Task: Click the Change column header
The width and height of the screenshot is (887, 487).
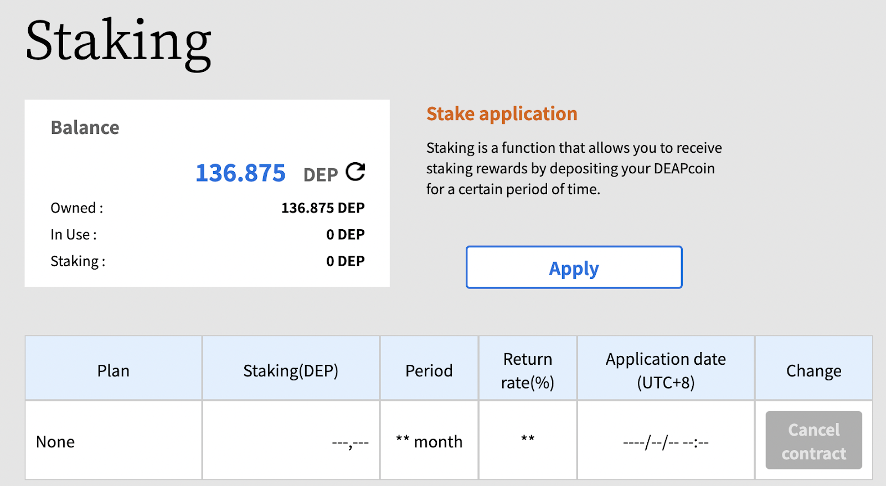Action: point(813,368)
